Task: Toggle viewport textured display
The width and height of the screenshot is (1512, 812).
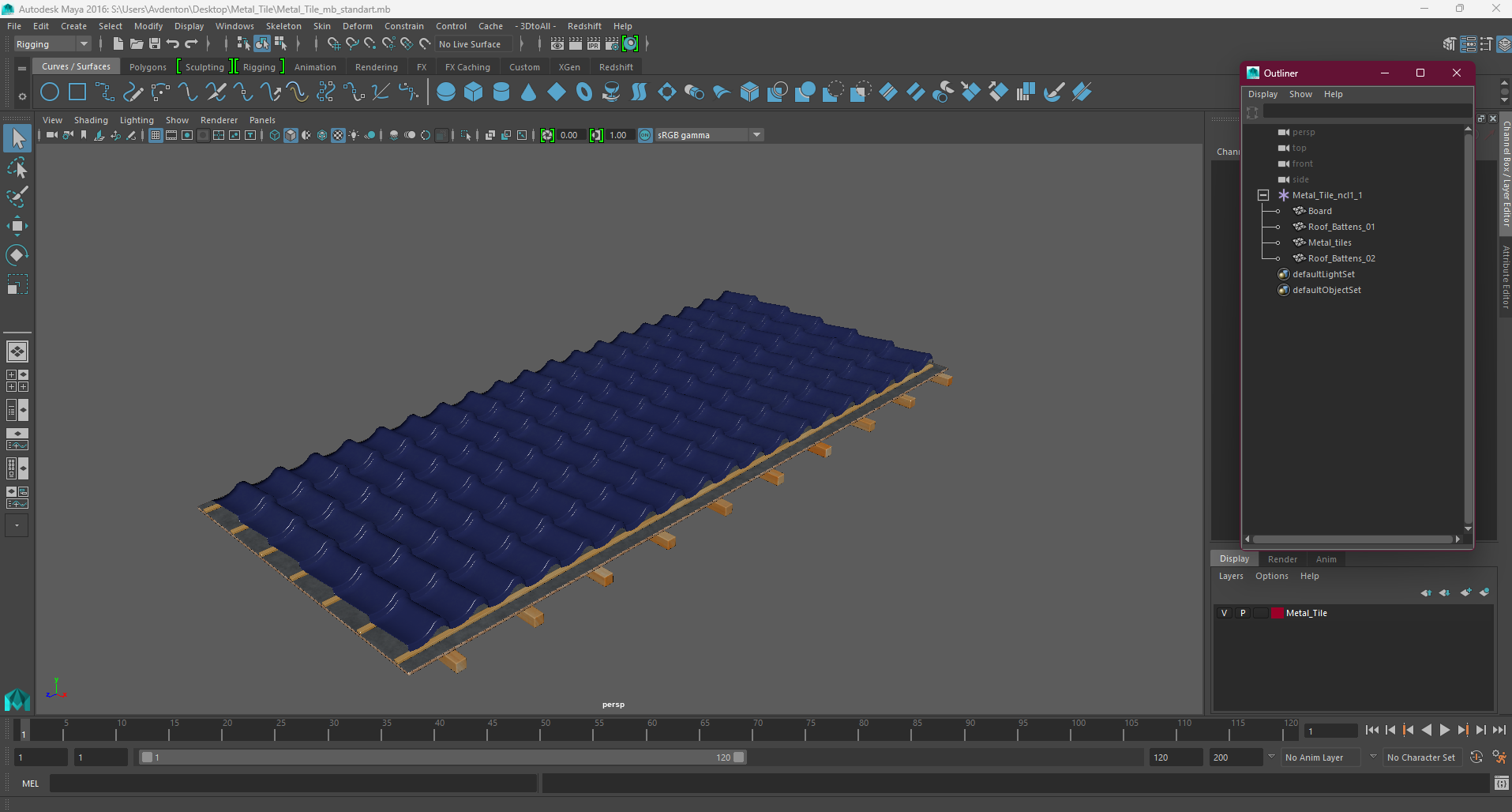Action: click(338, 136)
